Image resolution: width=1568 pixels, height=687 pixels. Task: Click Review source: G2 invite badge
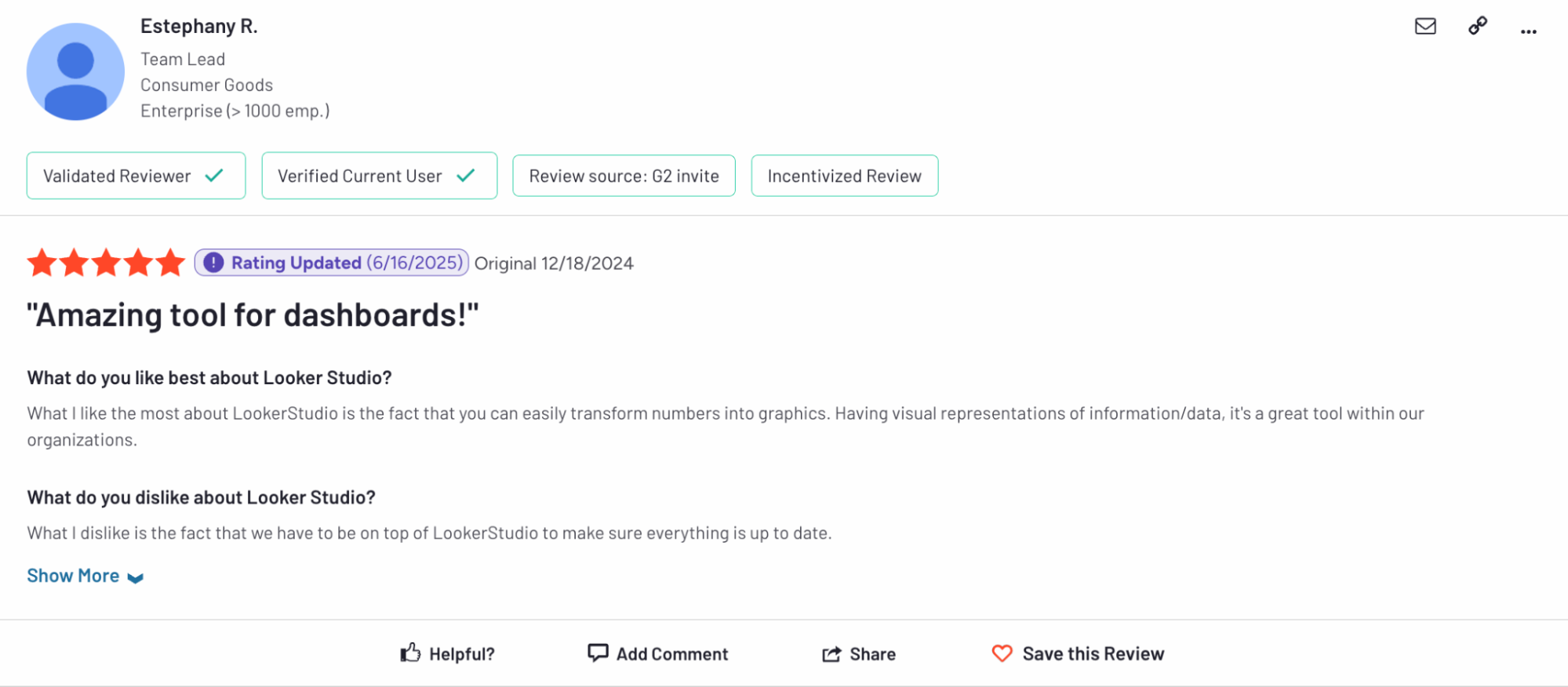624,176
